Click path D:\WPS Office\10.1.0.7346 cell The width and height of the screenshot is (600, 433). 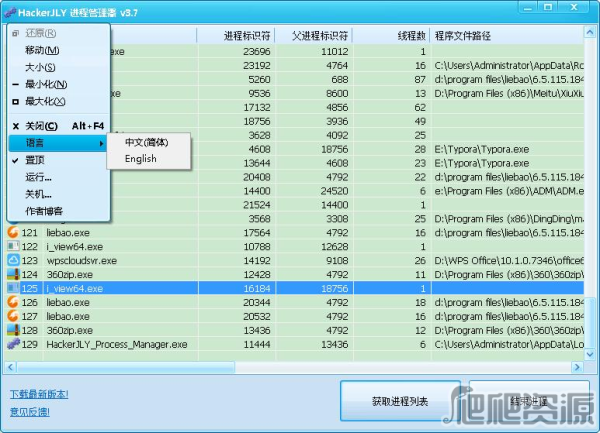pyautogui.click(x=509, y=260)
